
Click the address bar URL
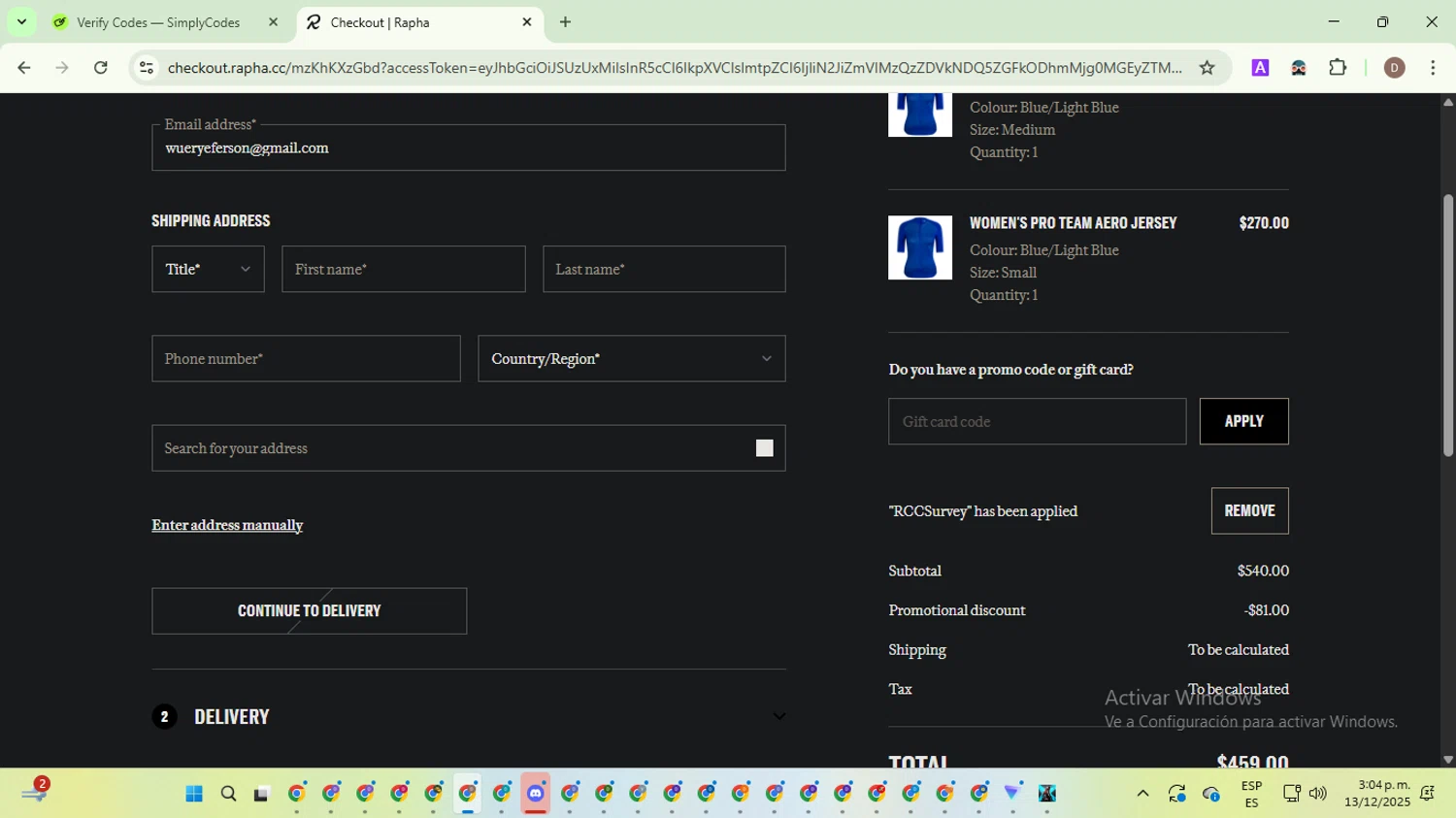[x=674, y=68]
